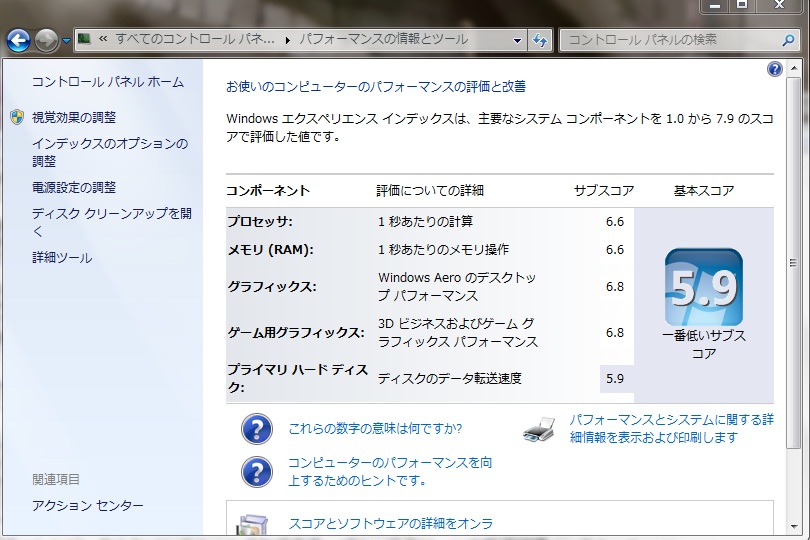The height and width of the screenshot is (540, 810).
Task: Open アクション センター link
Action: 88,505
